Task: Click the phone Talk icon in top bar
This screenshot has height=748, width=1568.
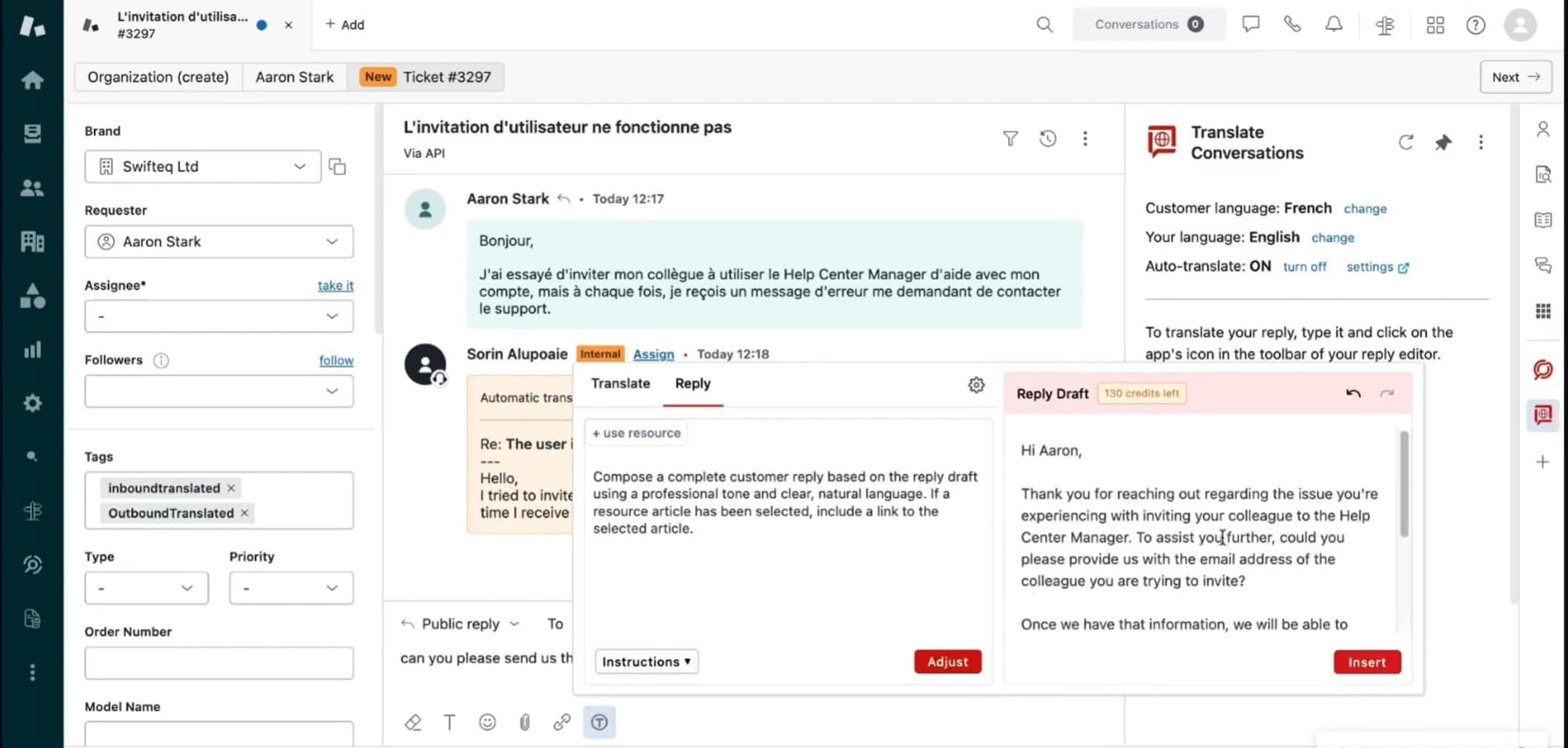Action: 1292,24
